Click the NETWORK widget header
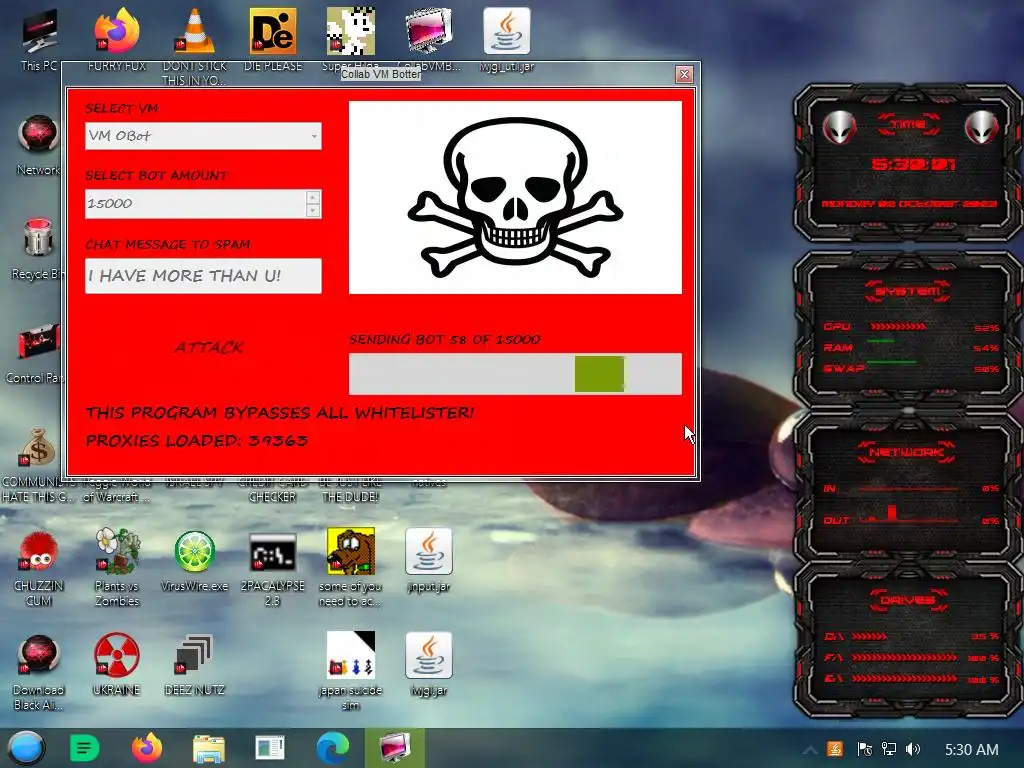1024x768 pixels. click(906, 452)
